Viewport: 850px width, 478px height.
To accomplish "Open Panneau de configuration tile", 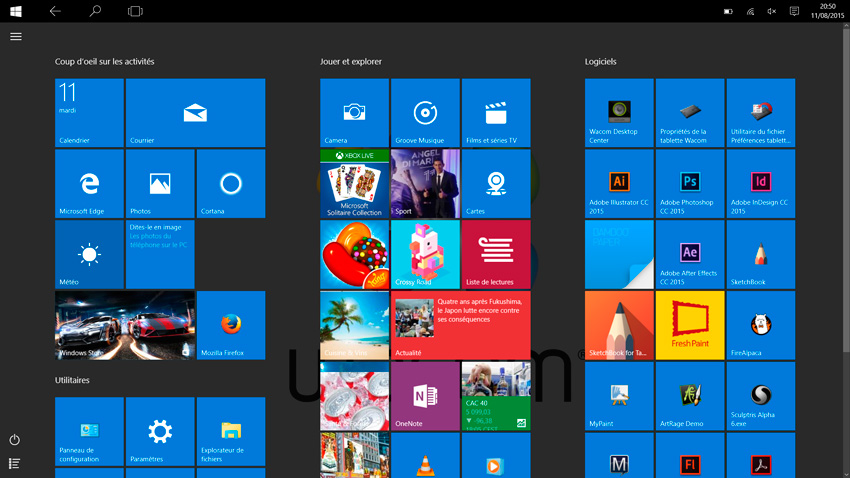I will tap(89, 431).
